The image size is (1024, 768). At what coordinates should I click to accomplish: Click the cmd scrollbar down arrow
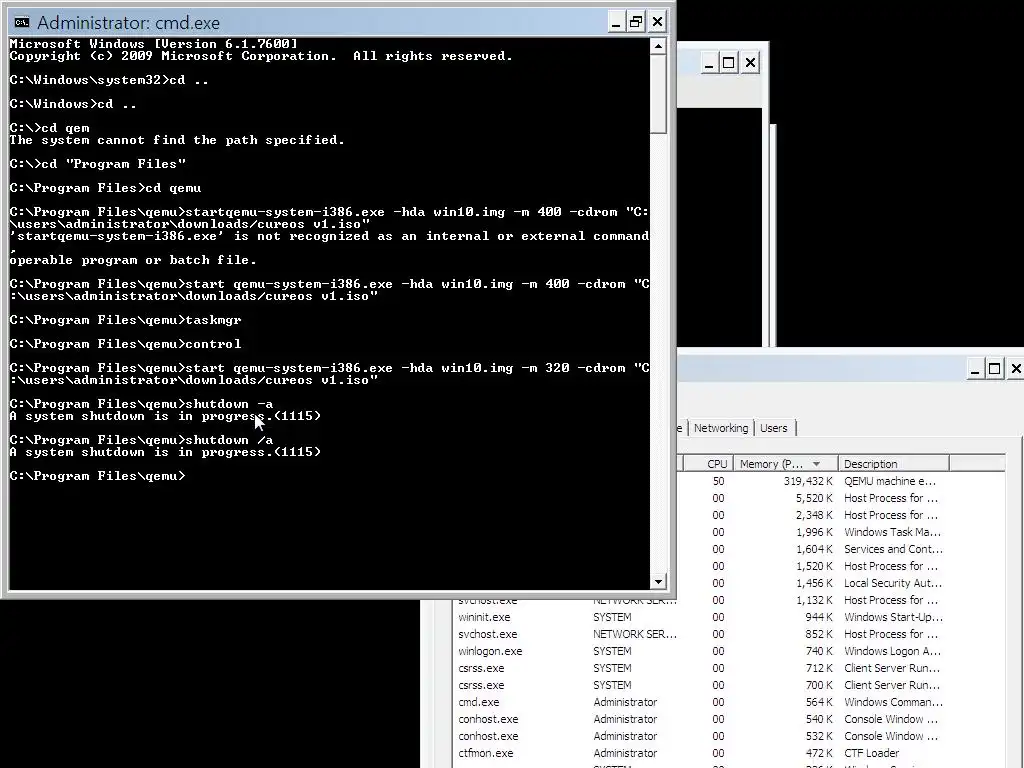click(x=658, y=581)
